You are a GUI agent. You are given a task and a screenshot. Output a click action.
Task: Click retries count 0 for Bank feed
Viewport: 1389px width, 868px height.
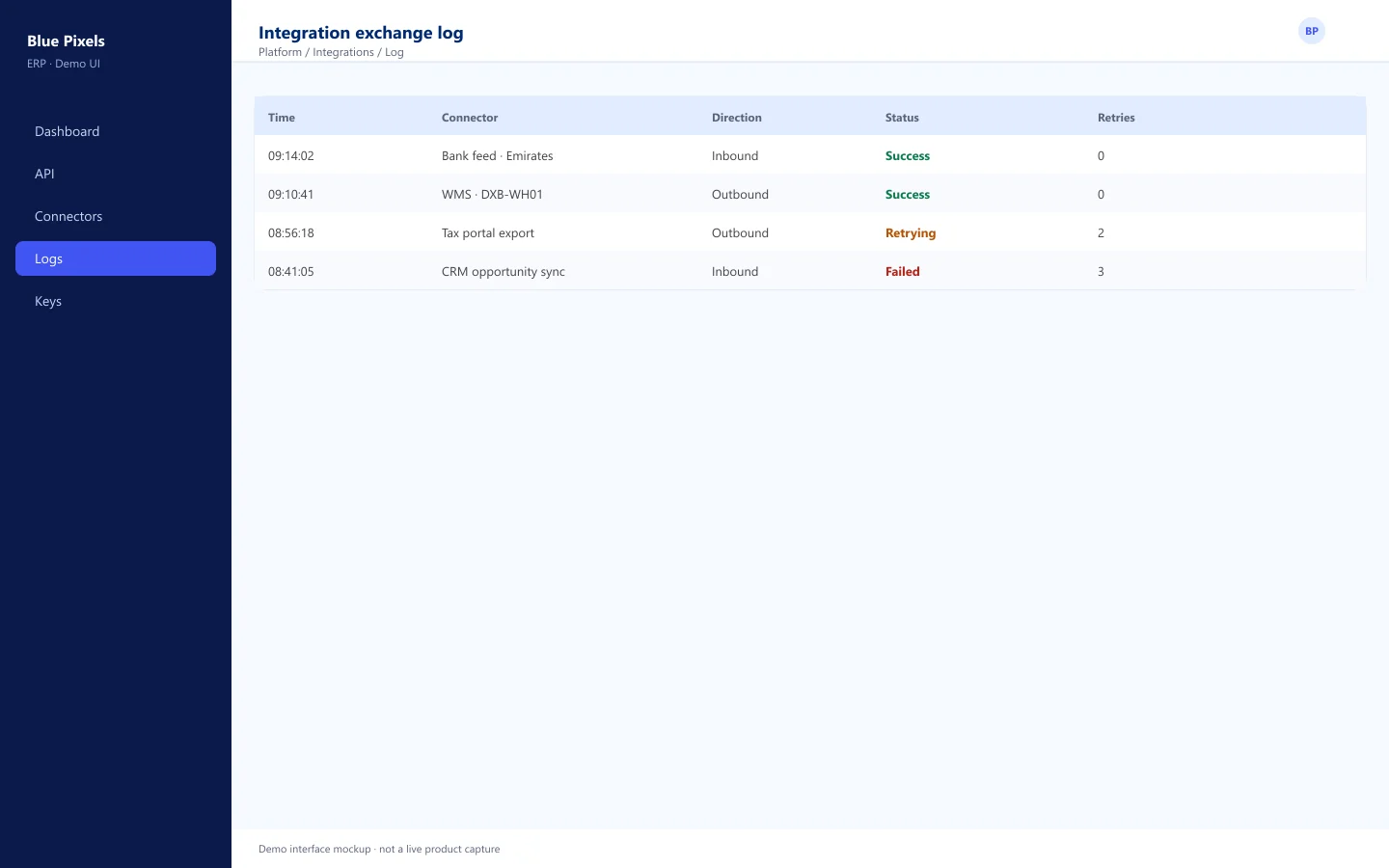point(1101,155)
